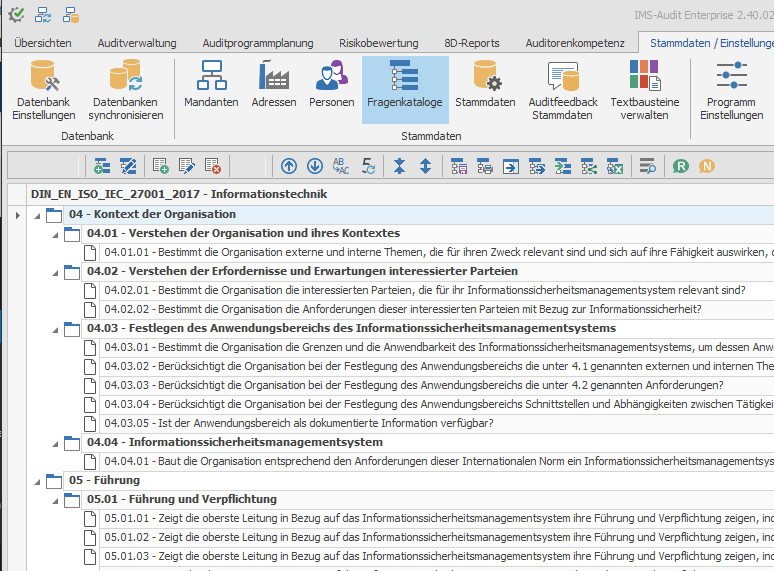
Task: Open Risikobewertung tab
Action: pos(379,43)
